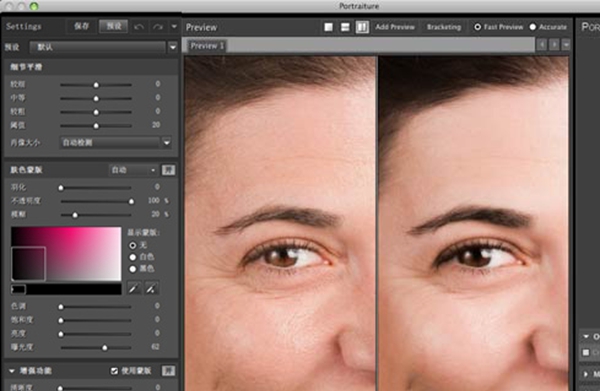Toggle the 增强功能 开 on button
Image resolution: width=600 pixels, height=391 pixels.
[168, 371]
